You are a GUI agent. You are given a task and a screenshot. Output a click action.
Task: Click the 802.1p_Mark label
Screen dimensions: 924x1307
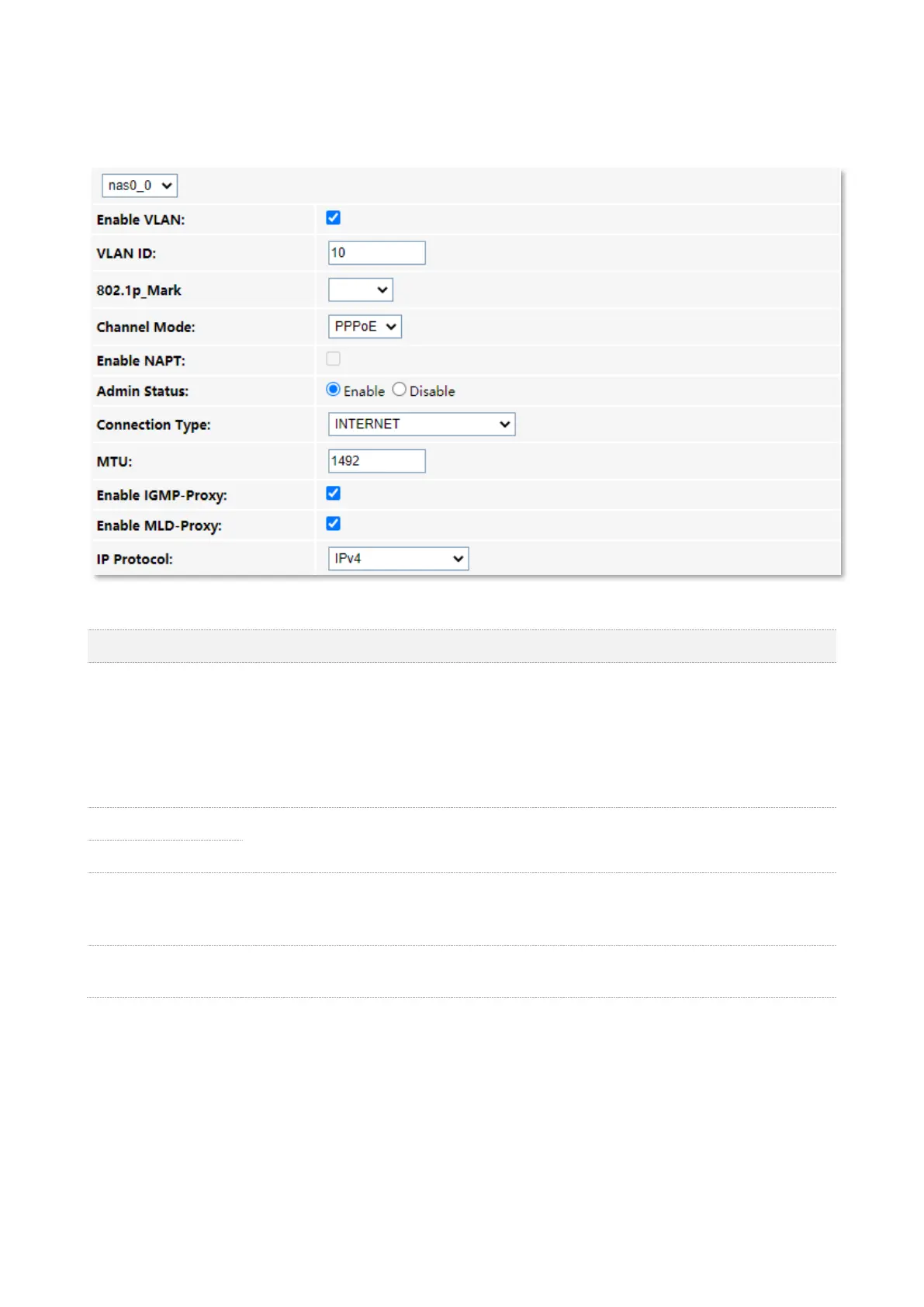pyautogui.click(x=139, y=290)
